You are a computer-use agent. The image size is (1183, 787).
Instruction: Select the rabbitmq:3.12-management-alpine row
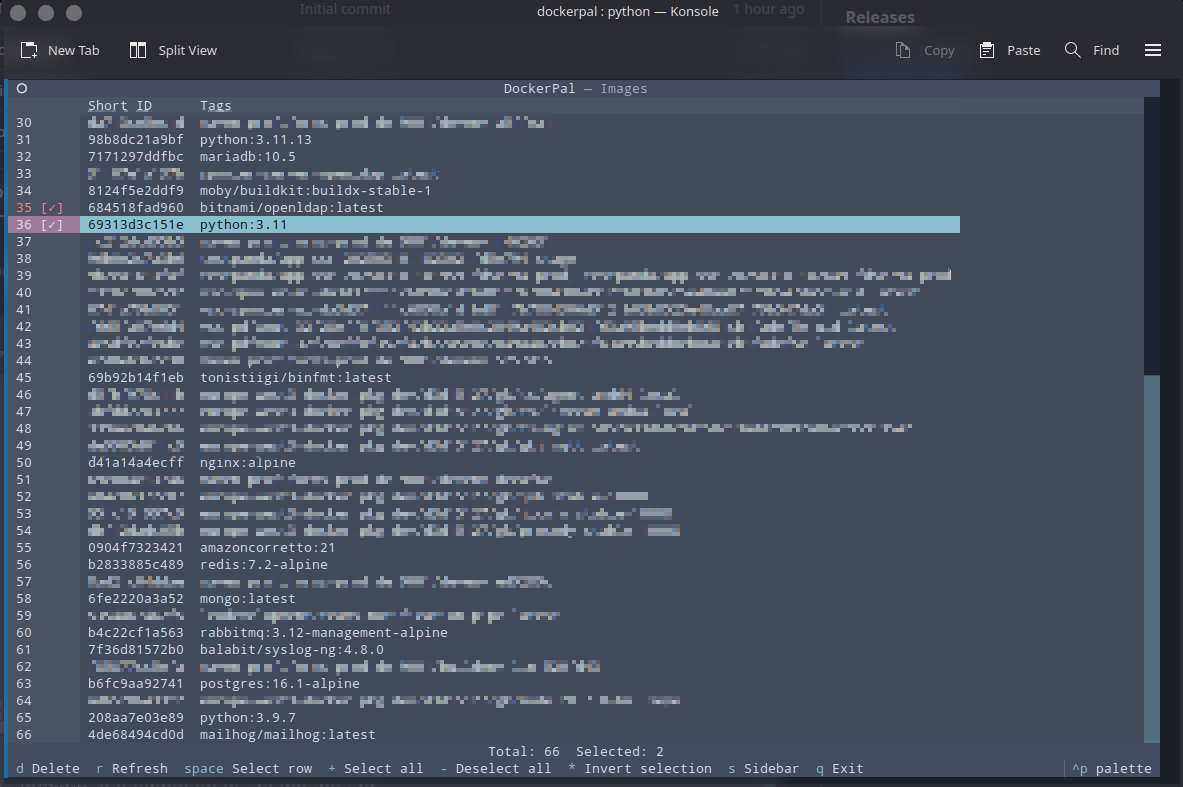[x=484, y=632]
